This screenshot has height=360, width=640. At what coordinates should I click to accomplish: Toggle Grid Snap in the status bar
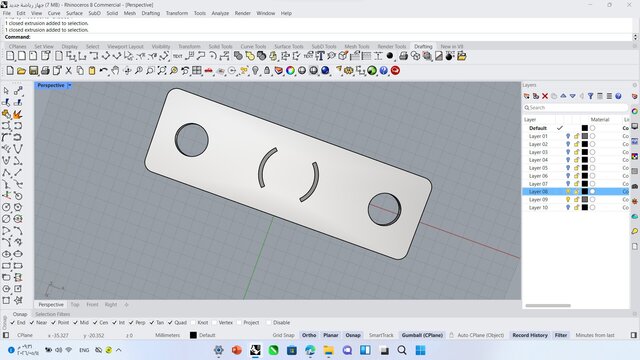click(283, 335)
